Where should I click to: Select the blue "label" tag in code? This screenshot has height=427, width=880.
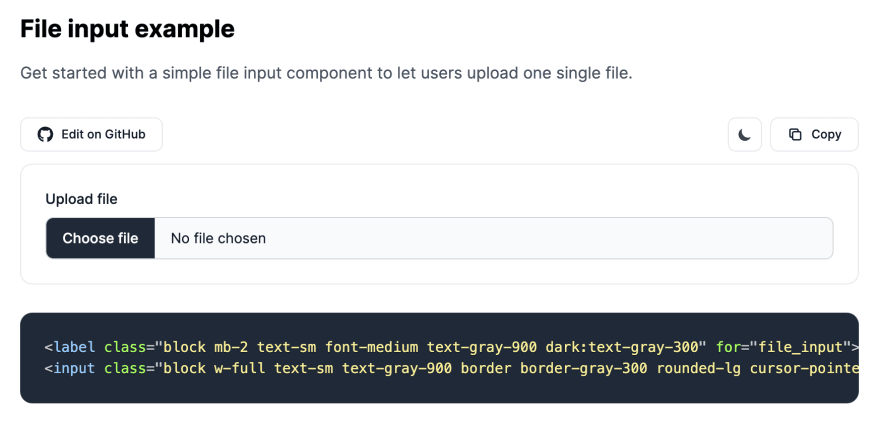coord(74,347)
